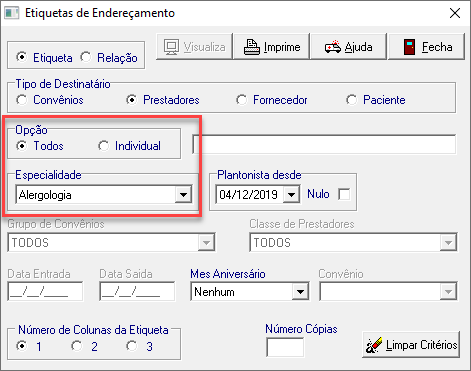Choose Fornecedor as recipient type
The width and height of the screenshot is (471, 371).
pyautogui.click(x=242, y=100)
